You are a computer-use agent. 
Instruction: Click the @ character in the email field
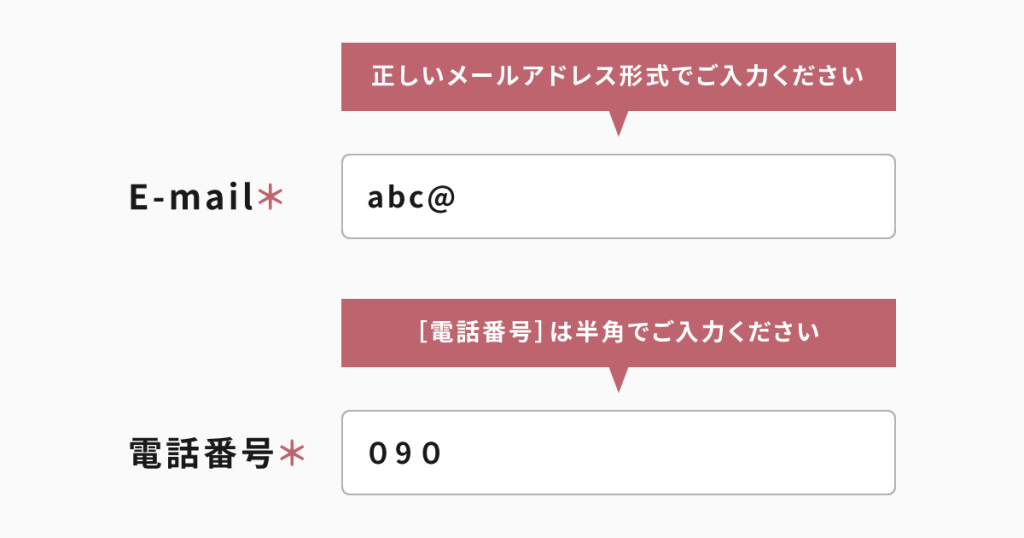point(441,197)
